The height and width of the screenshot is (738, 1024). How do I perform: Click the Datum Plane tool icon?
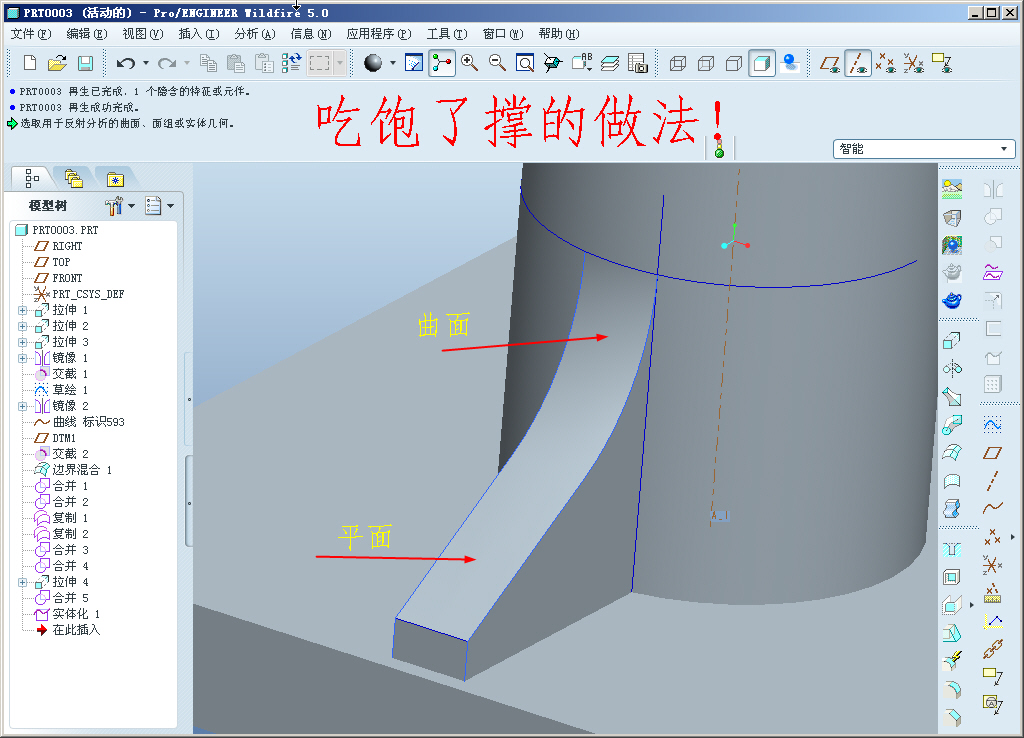pyautogui.click(x=993, y=453)
